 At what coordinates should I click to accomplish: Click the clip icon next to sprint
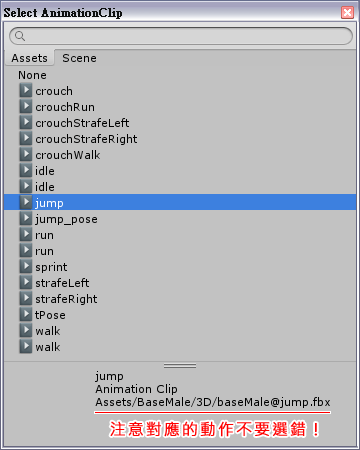(x=26, y=266)
